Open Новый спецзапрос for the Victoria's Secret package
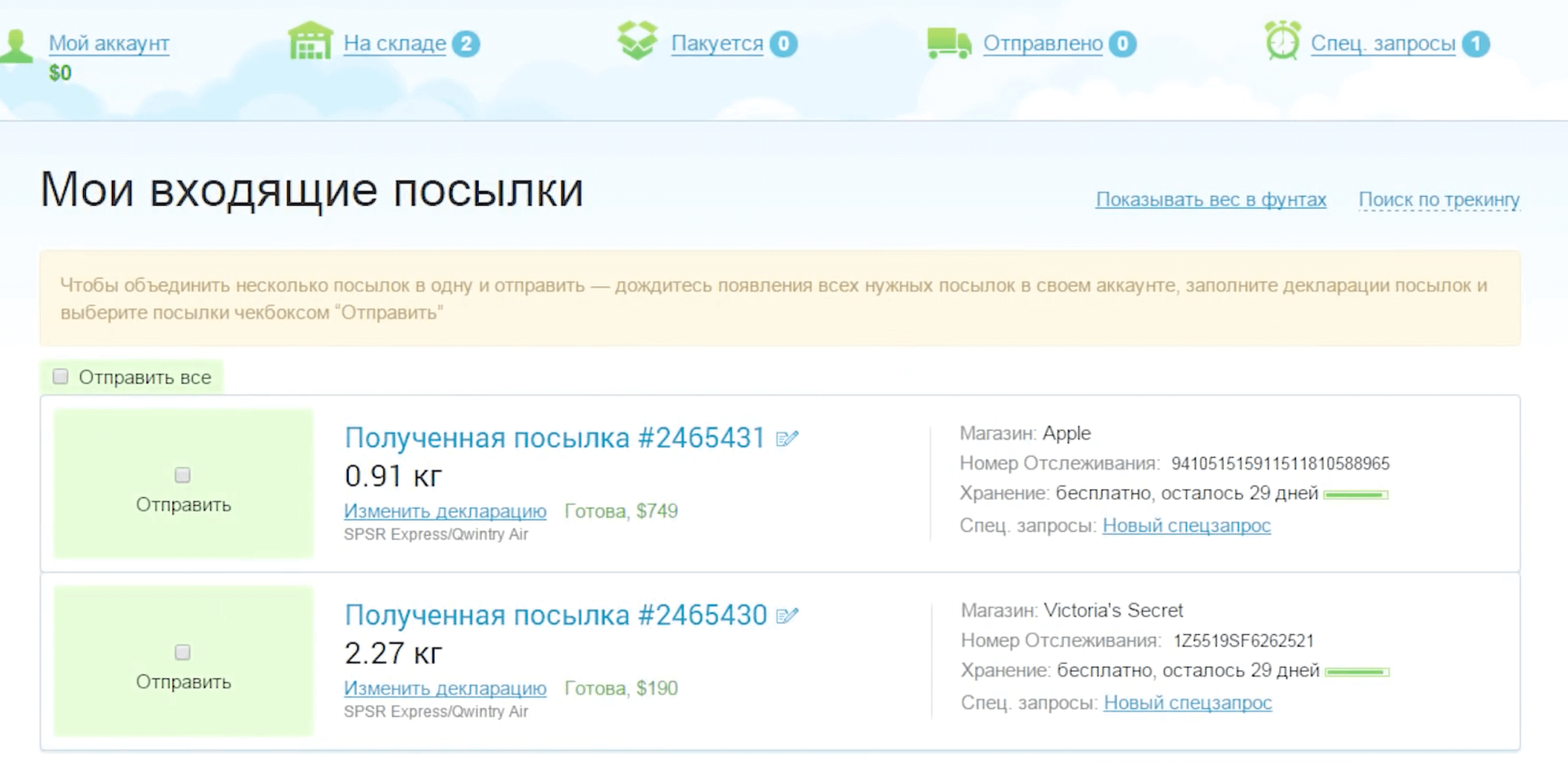This screenshot has width=1568, height=762. 1187,702
